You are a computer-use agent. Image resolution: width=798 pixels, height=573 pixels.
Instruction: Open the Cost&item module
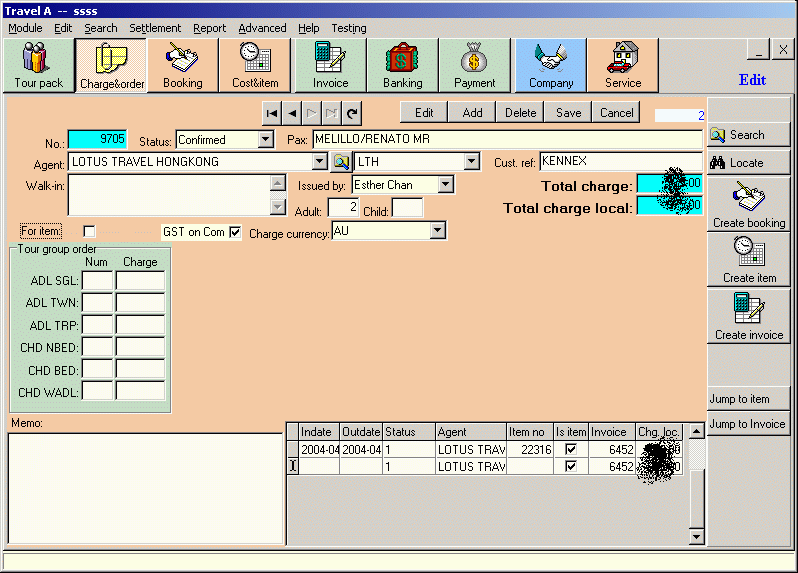[x=255, y=66]
